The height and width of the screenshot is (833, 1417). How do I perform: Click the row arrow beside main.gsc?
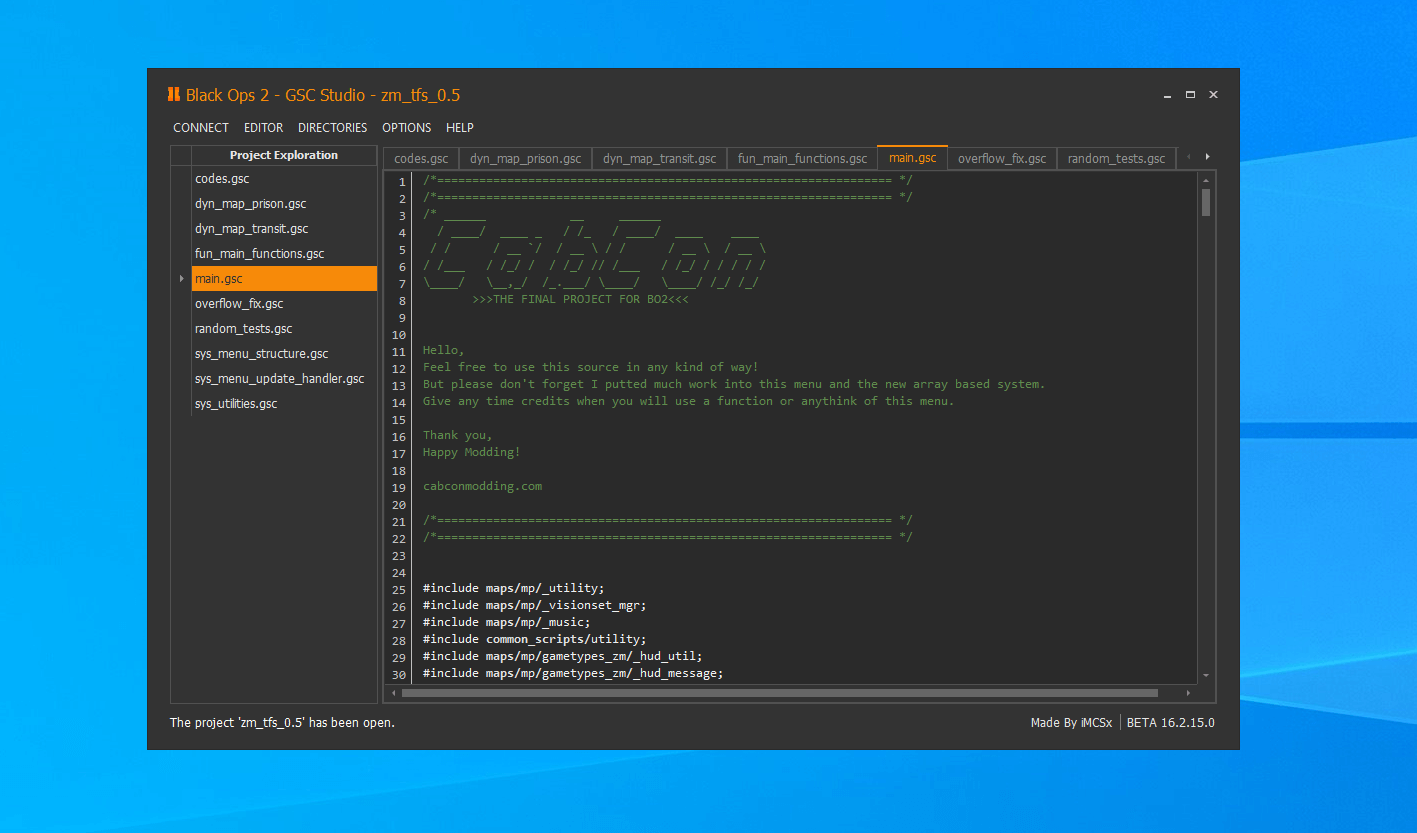181,279
